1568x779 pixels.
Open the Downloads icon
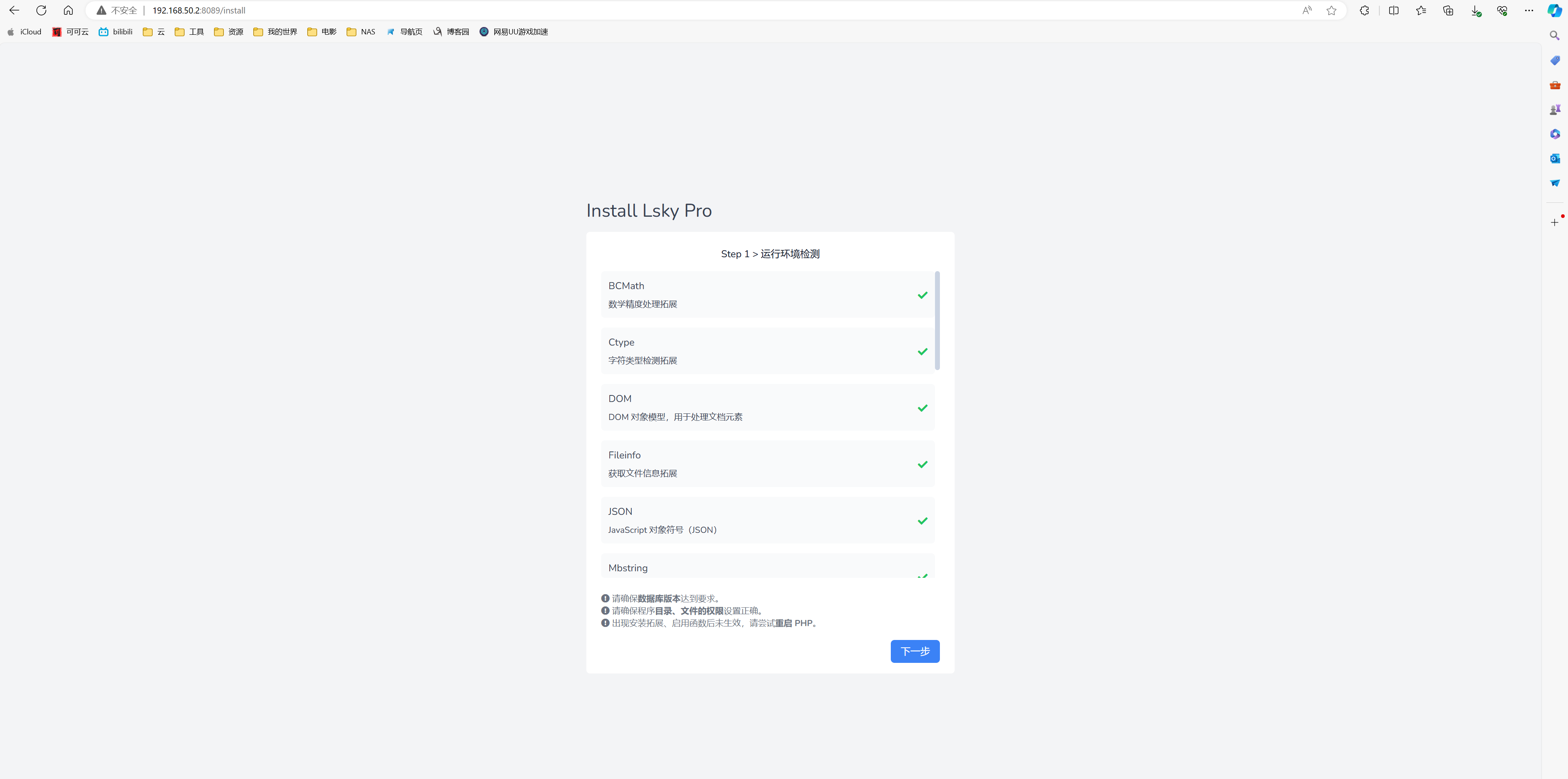click(1476, 10)
